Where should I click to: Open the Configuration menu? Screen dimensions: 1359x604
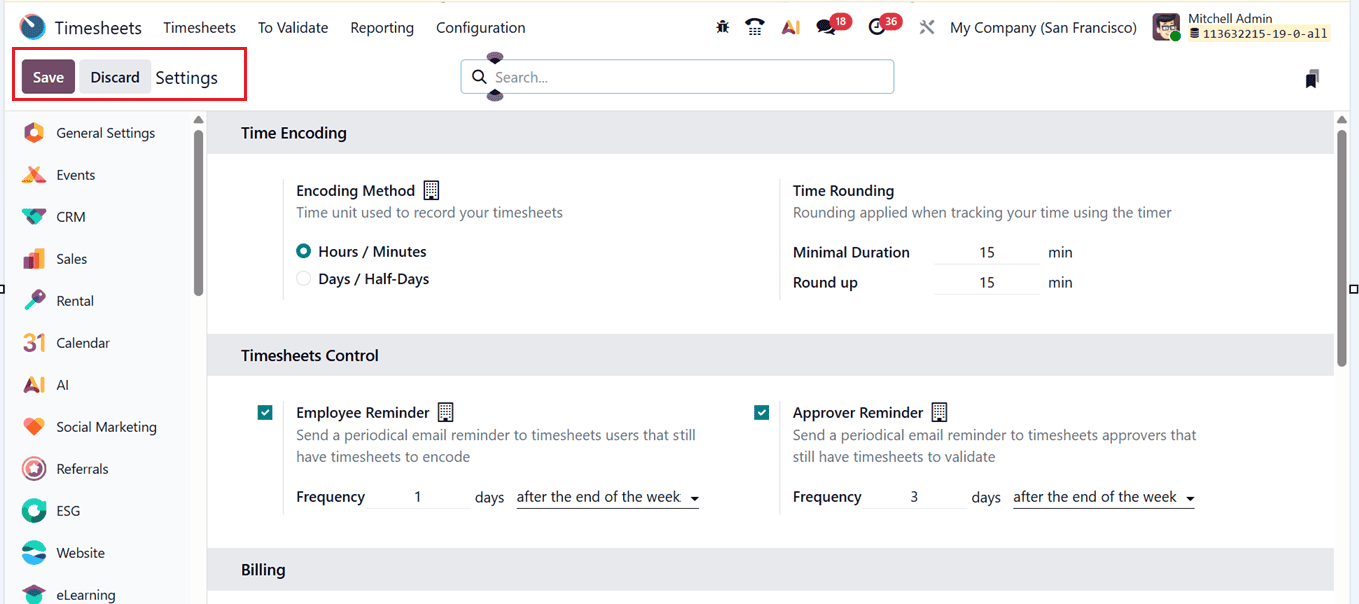coord(481,28)
